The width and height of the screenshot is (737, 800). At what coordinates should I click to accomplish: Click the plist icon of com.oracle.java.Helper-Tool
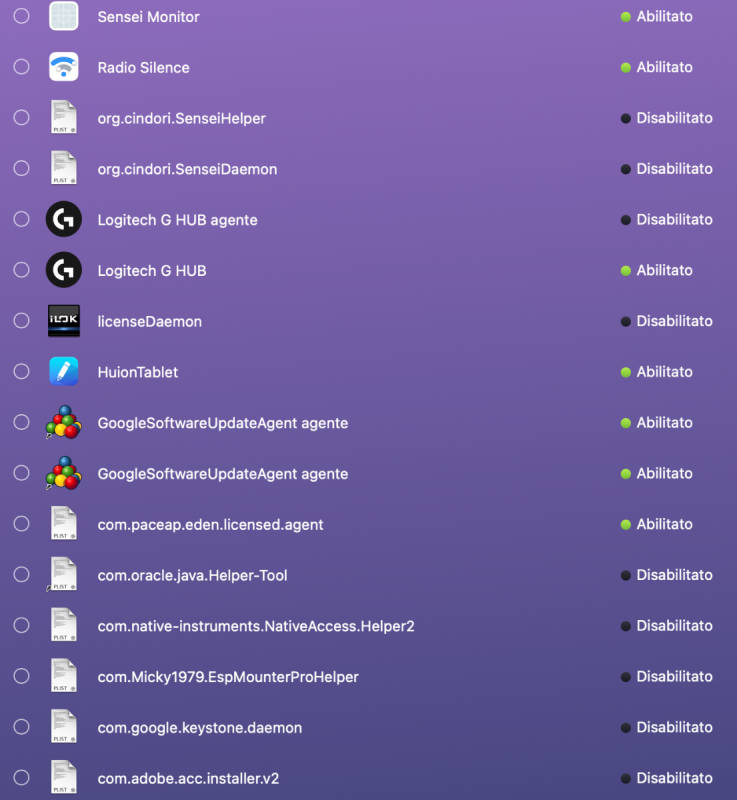click(64, 574)
